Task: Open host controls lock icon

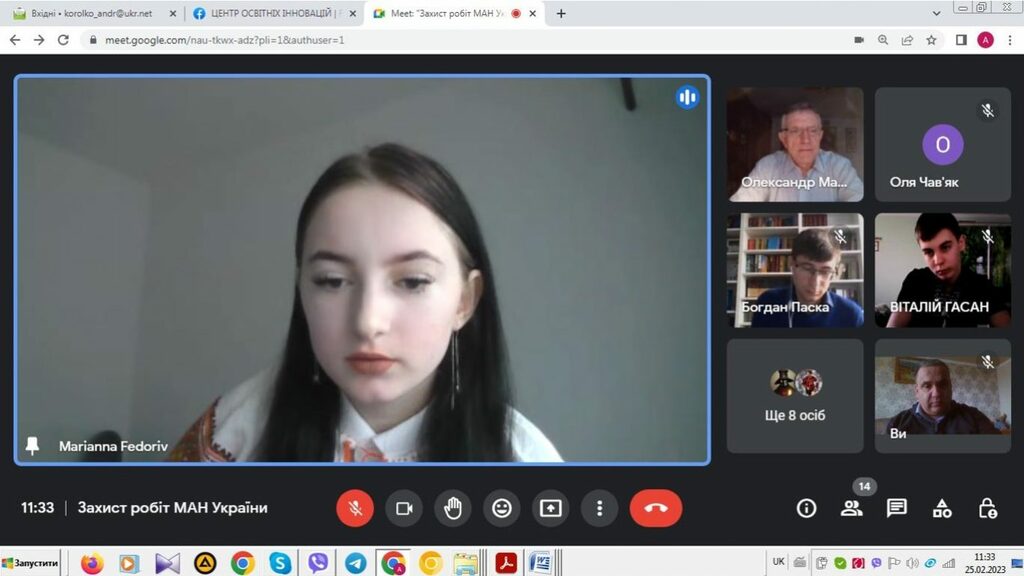Action: point(987,508)
